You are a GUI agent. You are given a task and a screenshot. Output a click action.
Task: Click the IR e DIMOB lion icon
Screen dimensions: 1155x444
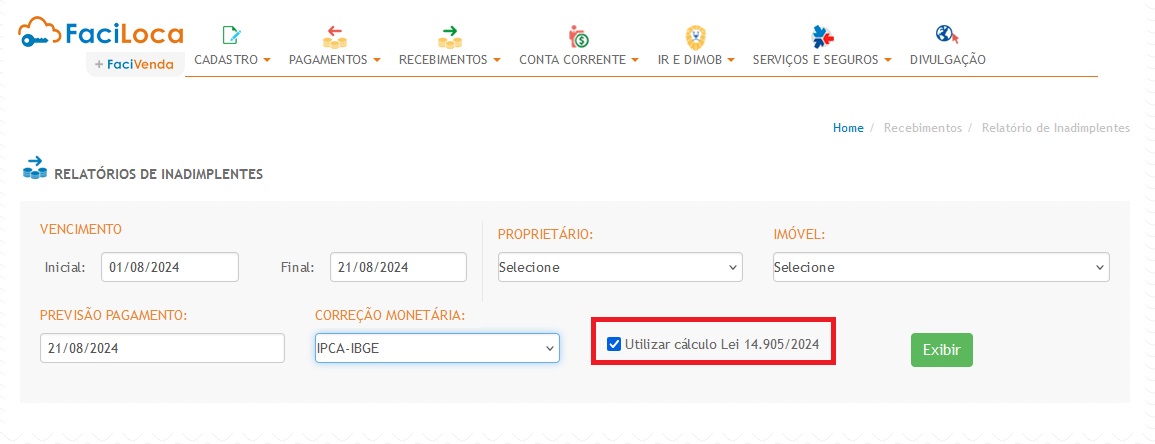[x=695, y=37]
